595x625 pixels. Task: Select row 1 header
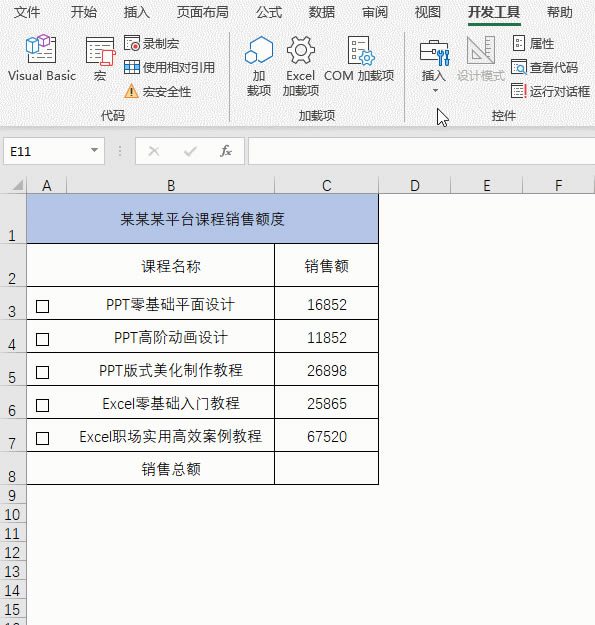(x=13, y=218)
